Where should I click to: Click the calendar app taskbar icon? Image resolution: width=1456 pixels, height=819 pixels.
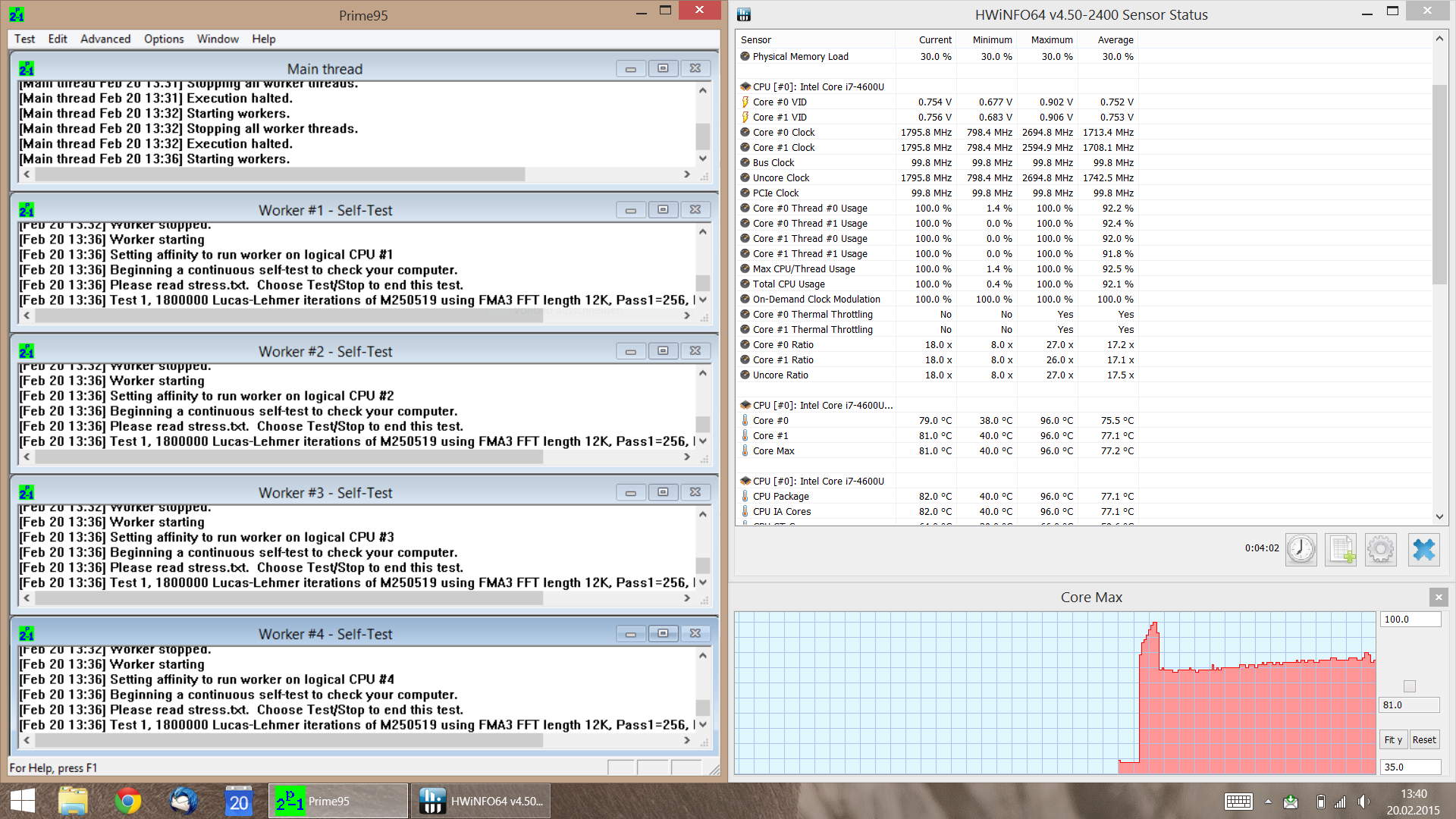238,801
